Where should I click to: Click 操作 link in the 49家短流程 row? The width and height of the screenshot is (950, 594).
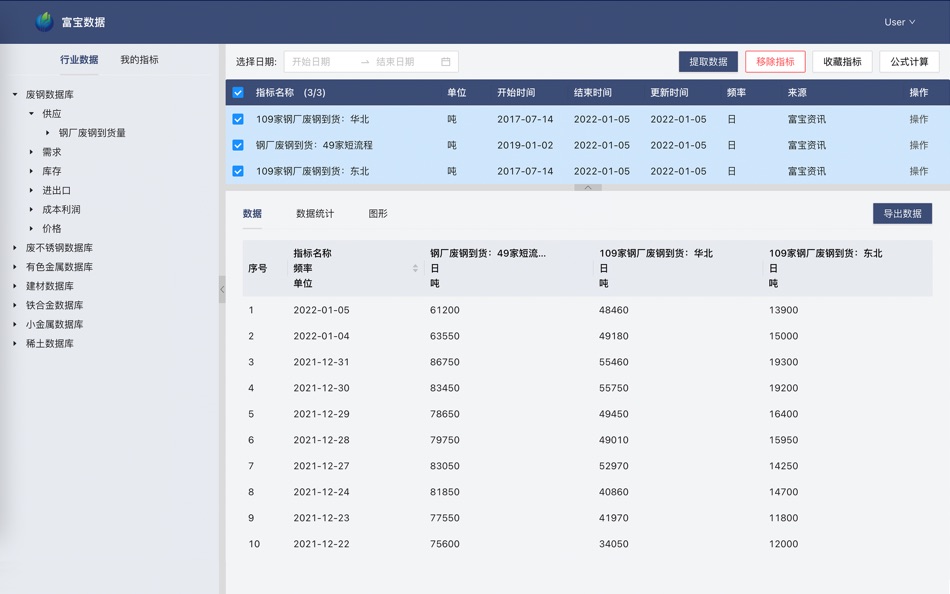pyautogui.click(x=918, y=145)
